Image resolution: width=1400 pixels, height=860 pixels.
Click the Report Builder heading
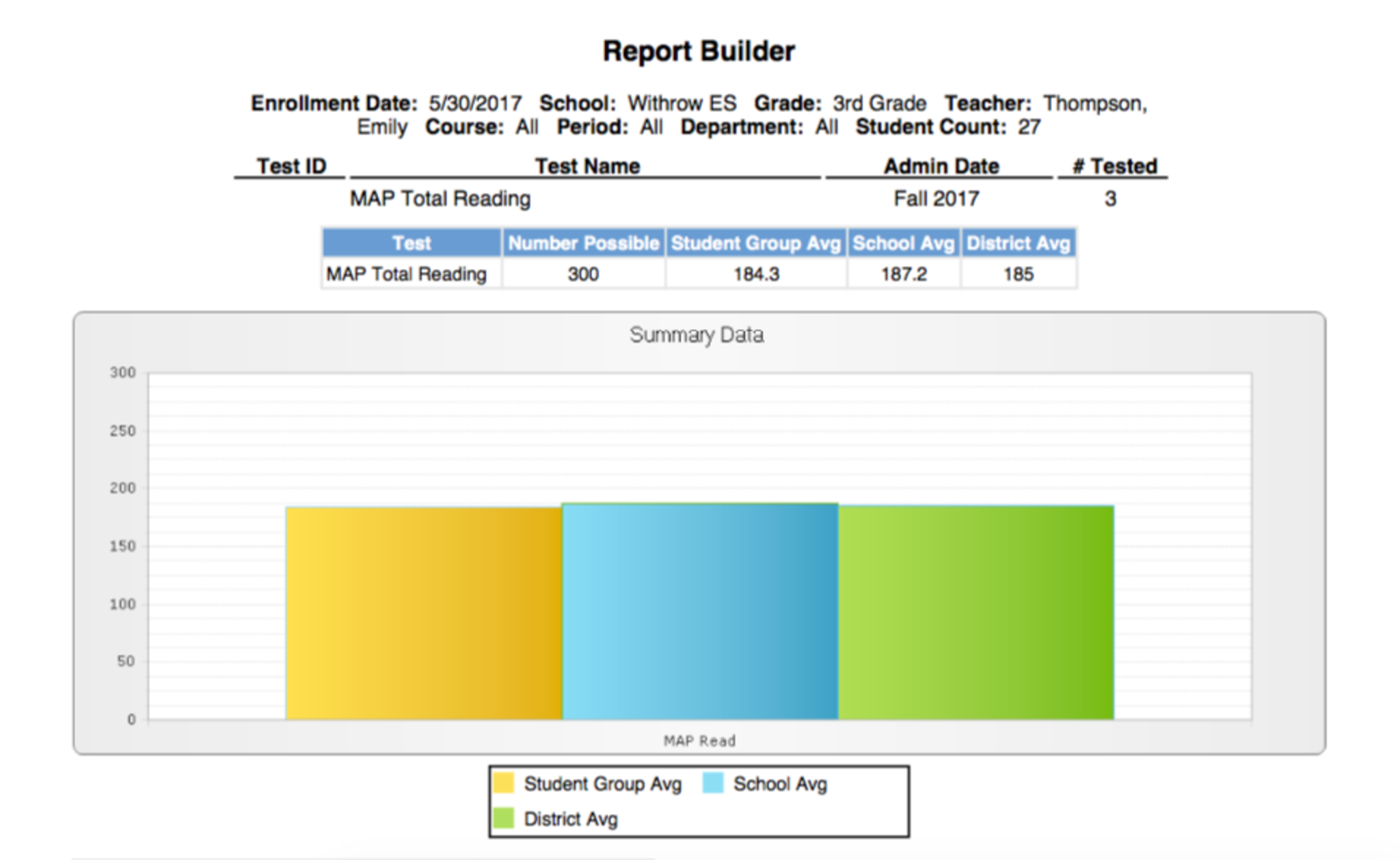point(699,51)
